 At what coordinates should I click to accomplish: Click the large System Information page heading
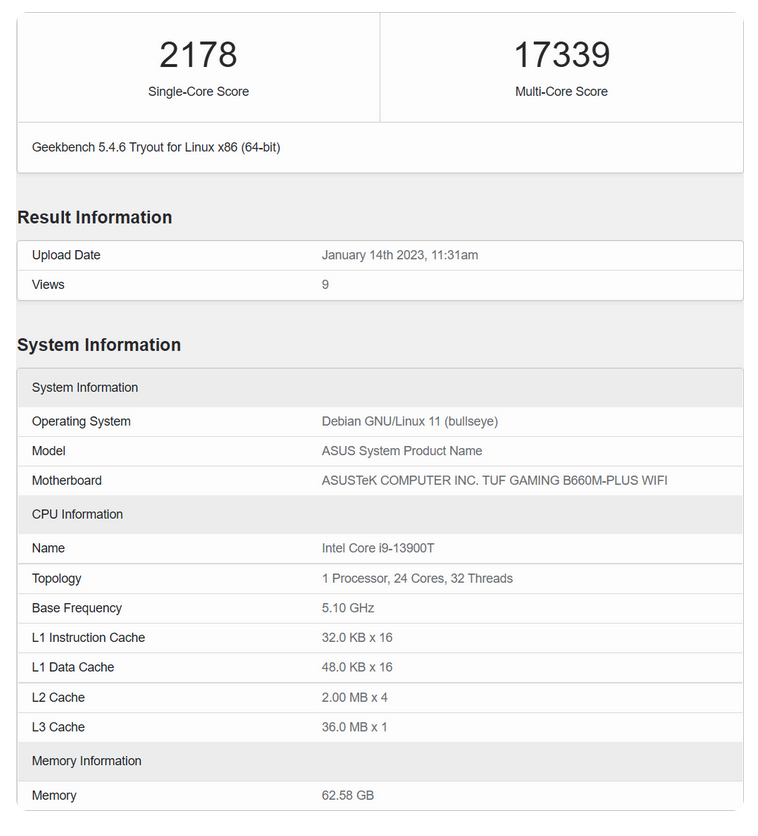click(x=99, y=345)
